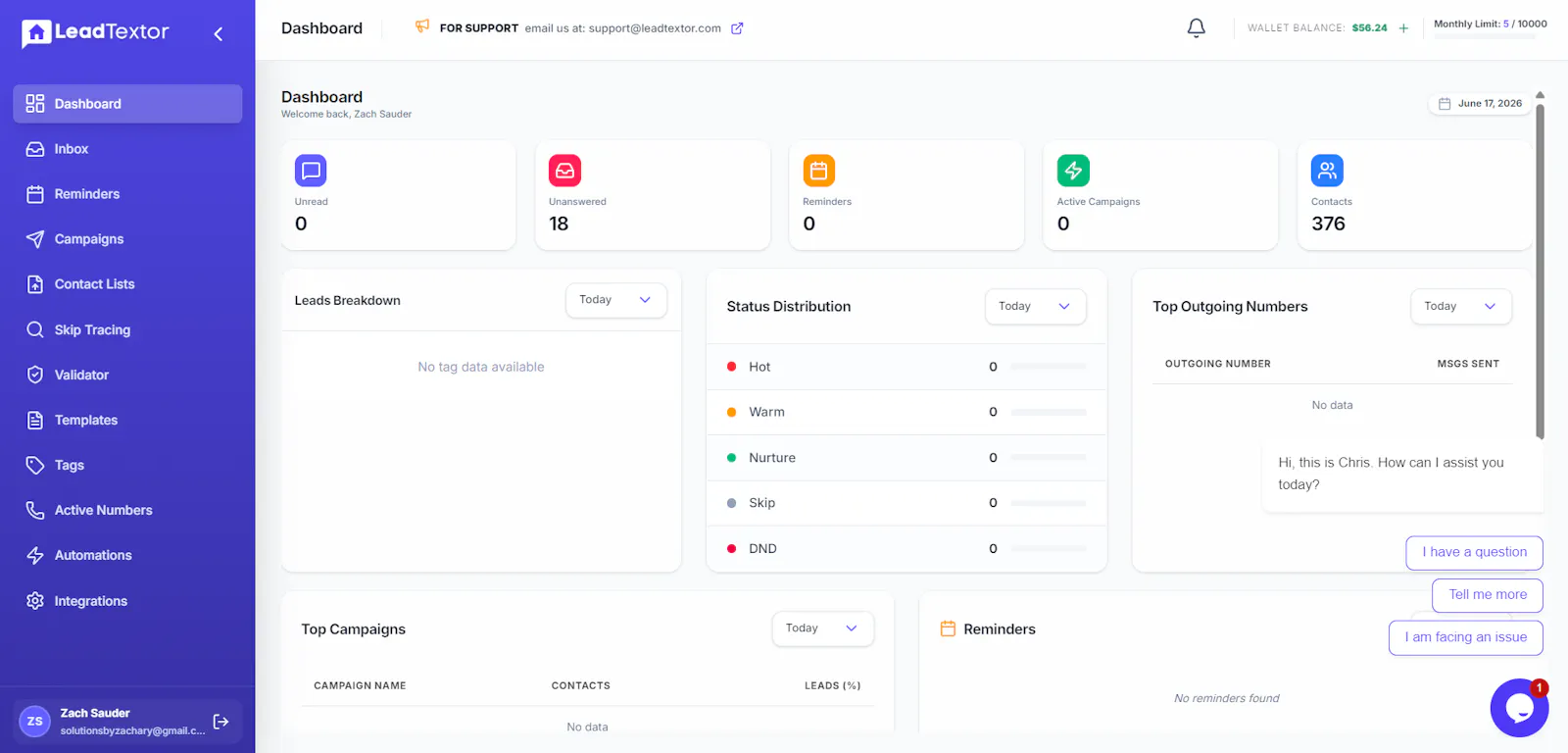Click the Skip status row label
This screenshot has height=753, width=1568.
[x=761, y=503]
